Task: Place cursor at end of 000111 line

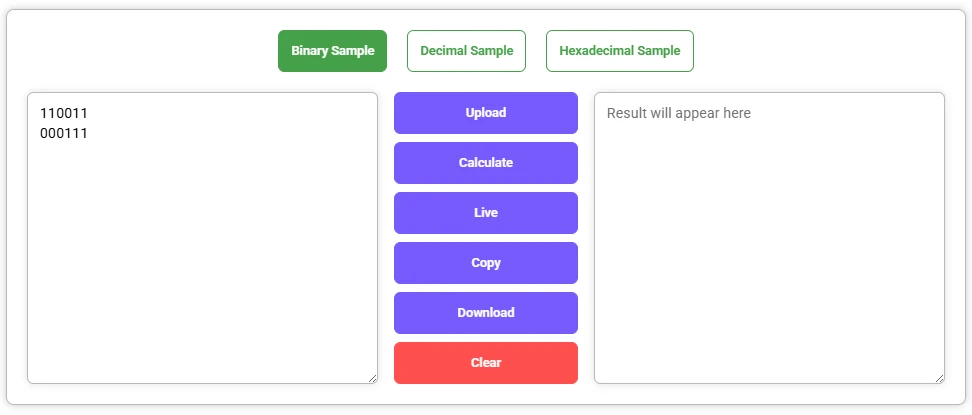Action: (89, 133)
